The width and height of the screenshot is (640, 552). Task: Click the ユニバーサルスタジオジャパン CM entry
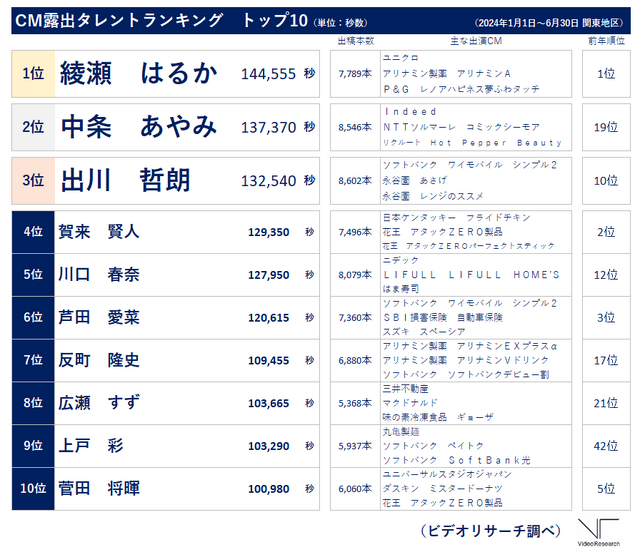pos(446,473)
